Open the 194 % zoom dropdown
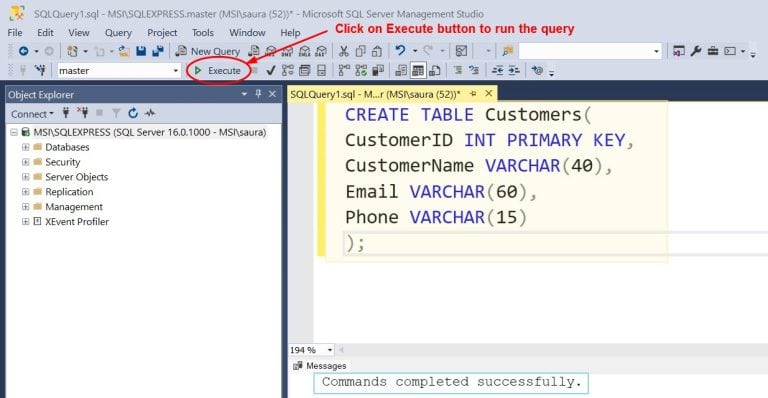Screen dimensions: 768x398 tap(330, 350)
